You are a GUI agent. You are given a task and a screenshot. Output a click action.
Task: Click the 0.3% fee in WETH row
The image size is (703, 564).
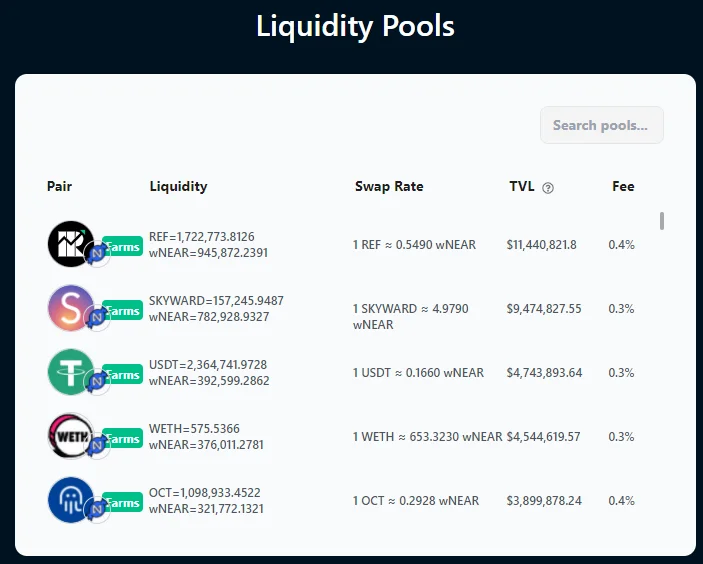click(x=621, y=437)
